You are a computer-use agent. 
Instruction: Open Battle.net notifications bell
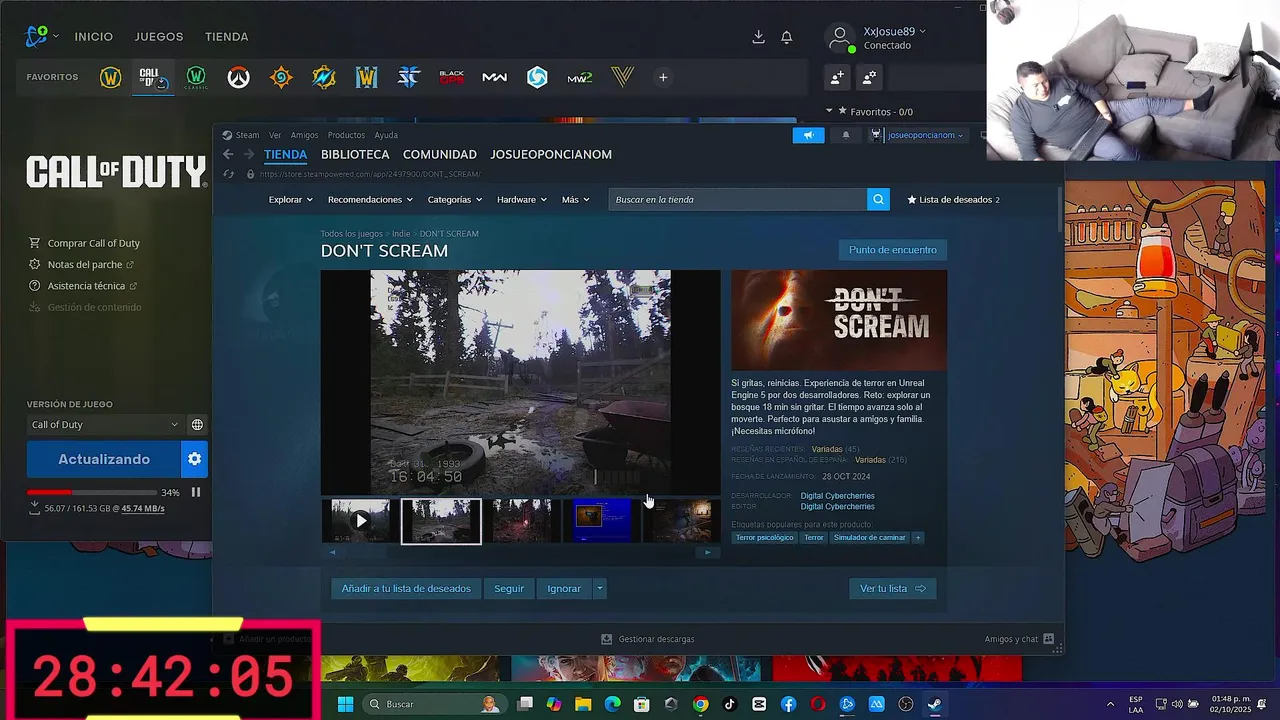click(x=787, y=36)
